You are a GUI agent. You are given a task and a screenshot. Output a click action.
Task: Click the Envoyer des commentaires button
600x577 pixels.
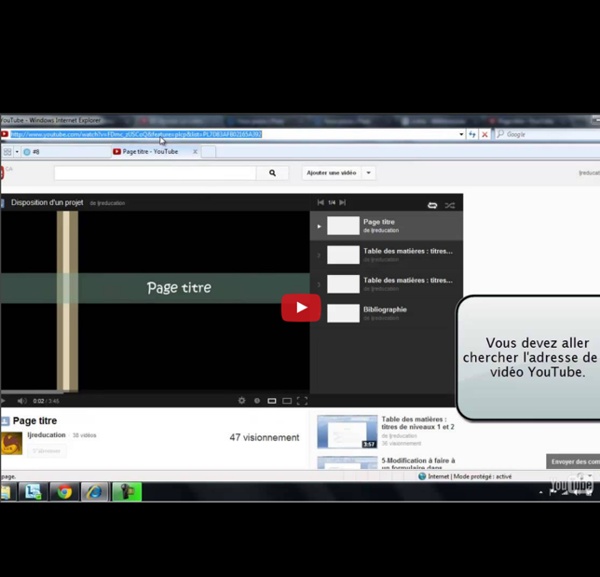pyautogui.click(x=573, y=462)
